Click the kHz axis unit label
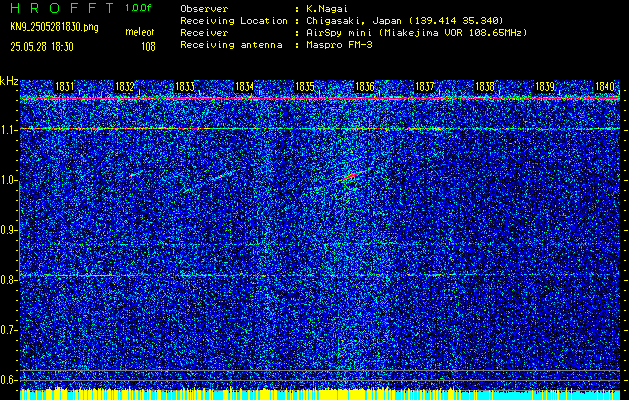This screenshot has height=400, width=629. (9, 81)
